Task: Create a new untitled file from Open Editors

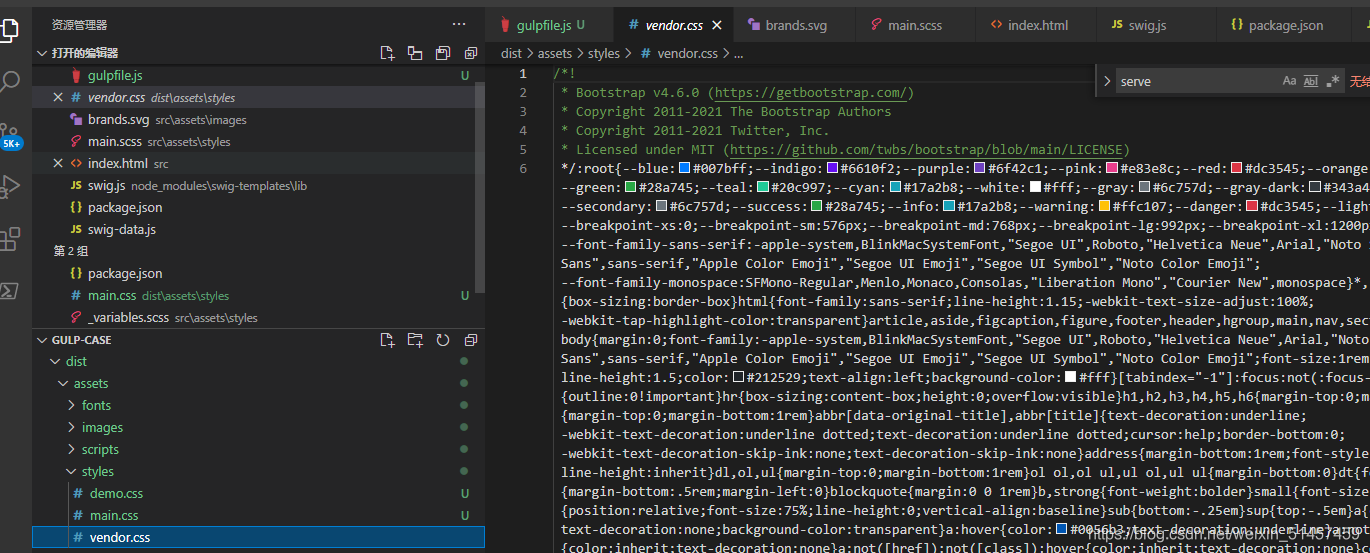Action: 387,53
